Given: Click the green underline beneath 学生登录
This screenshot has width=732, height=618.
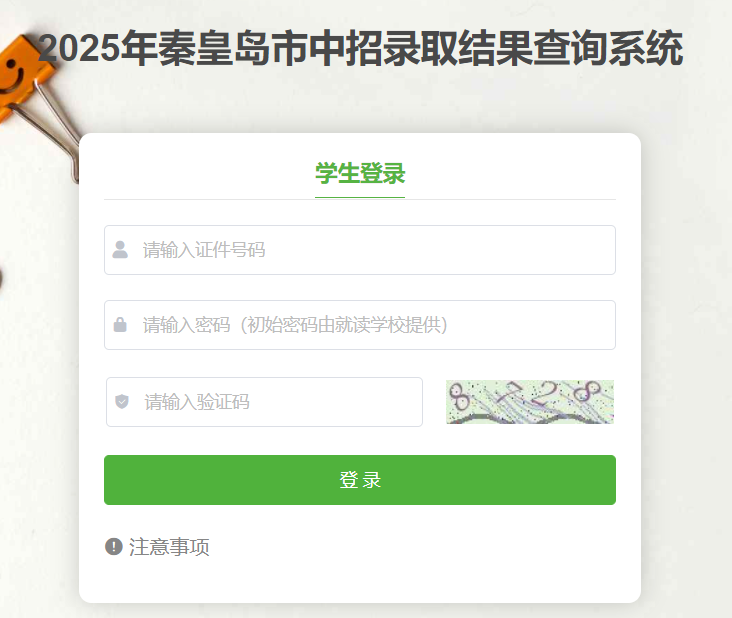Looking at the screenshot, I should click(x=360, y=197).
